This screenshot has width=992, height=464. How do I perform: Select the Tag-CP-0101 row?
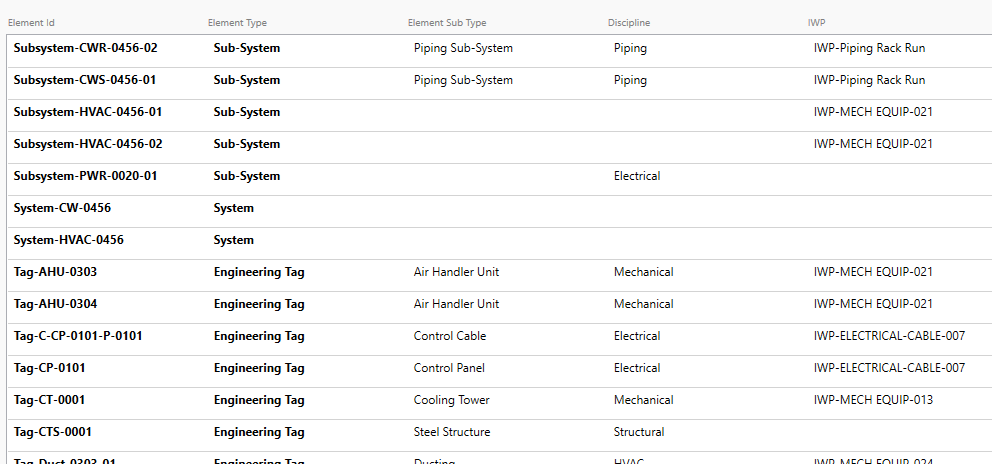tap(49, 368)
